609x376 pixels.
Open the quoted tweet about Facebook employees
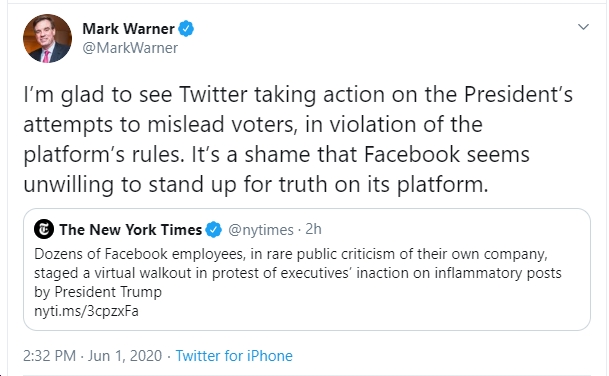coord(307,270)
